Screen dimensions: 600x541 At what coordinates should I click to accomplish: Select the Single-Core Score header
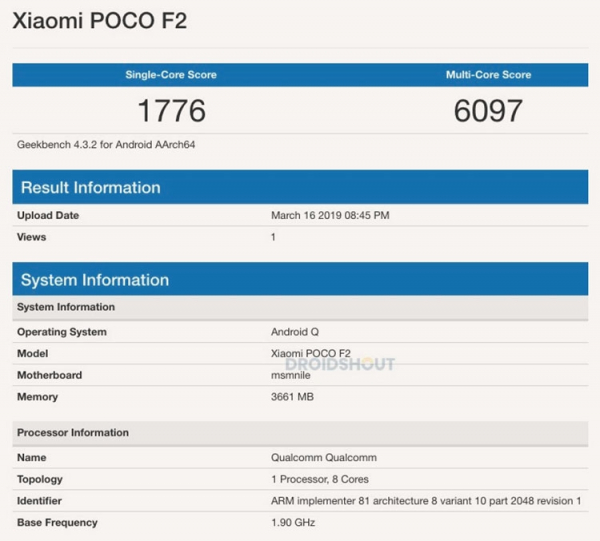click(x=170, y=75)
